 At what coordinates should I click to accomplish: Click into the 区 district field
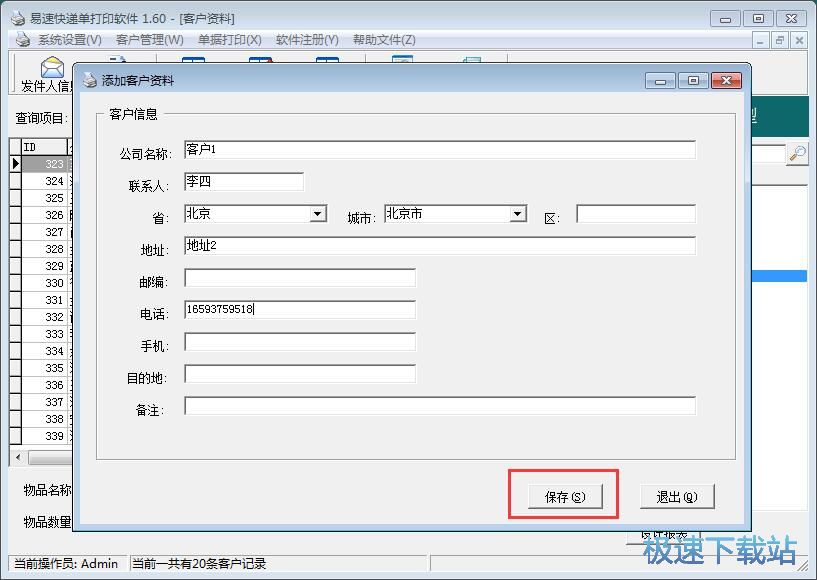click(x=636, y=214)
